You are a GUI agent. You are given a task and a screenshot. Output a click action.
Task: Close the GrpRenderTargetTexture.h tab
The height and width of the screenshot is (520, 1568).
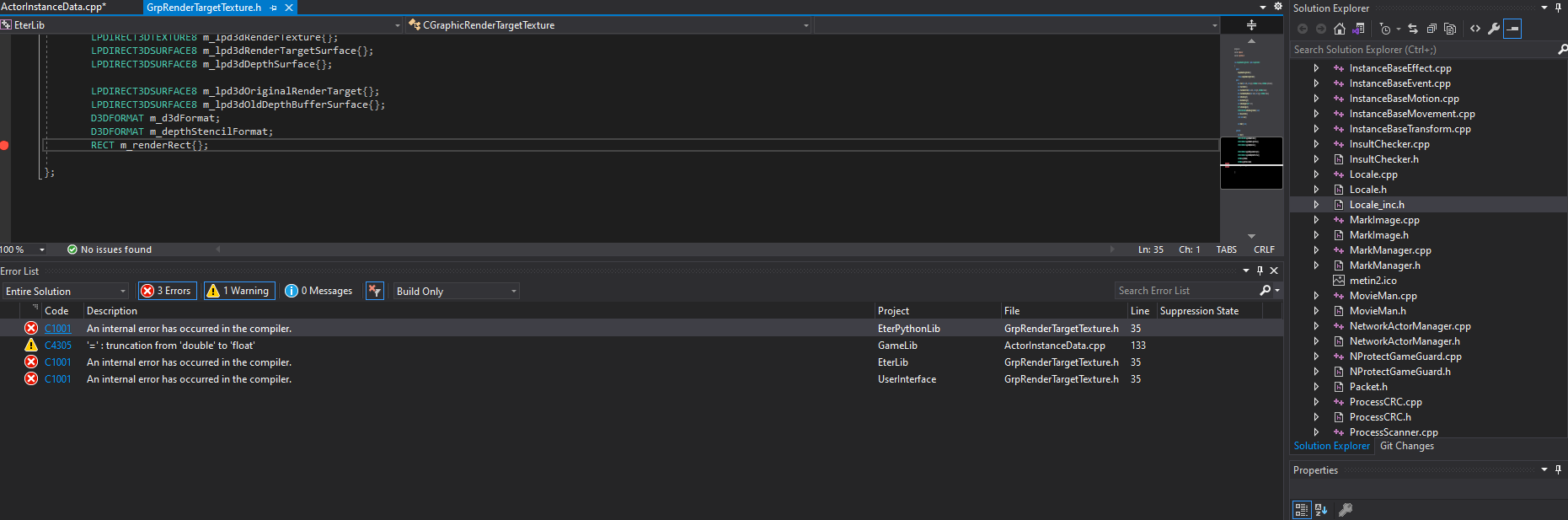289,8
